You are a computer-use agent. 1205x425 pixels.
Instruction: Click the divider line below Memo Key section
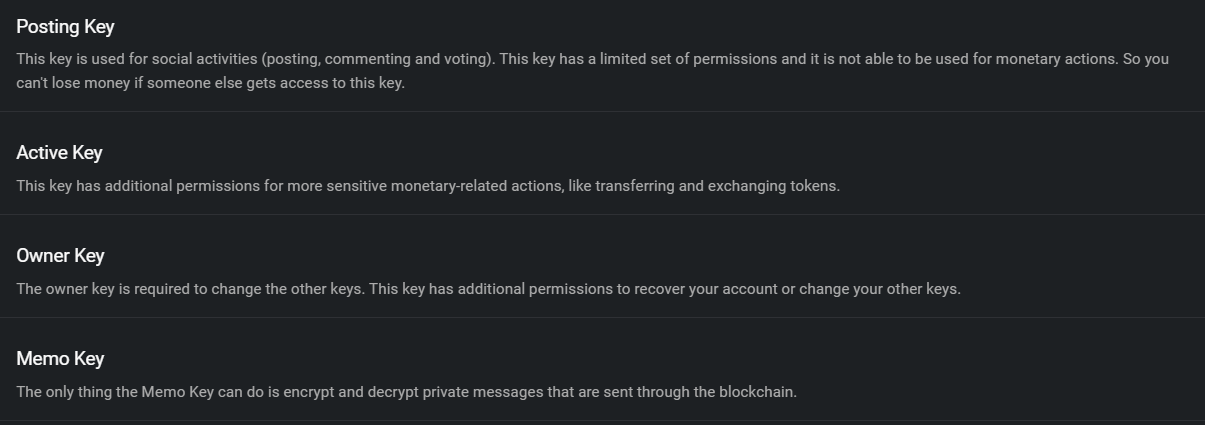602,420
